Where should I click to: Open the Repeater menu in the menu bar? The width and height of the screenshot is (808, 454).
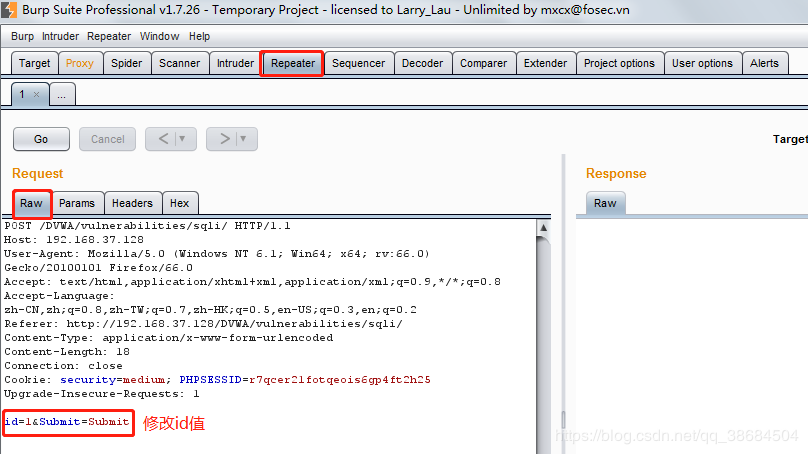pyautogui.click(x=109, y=36)
